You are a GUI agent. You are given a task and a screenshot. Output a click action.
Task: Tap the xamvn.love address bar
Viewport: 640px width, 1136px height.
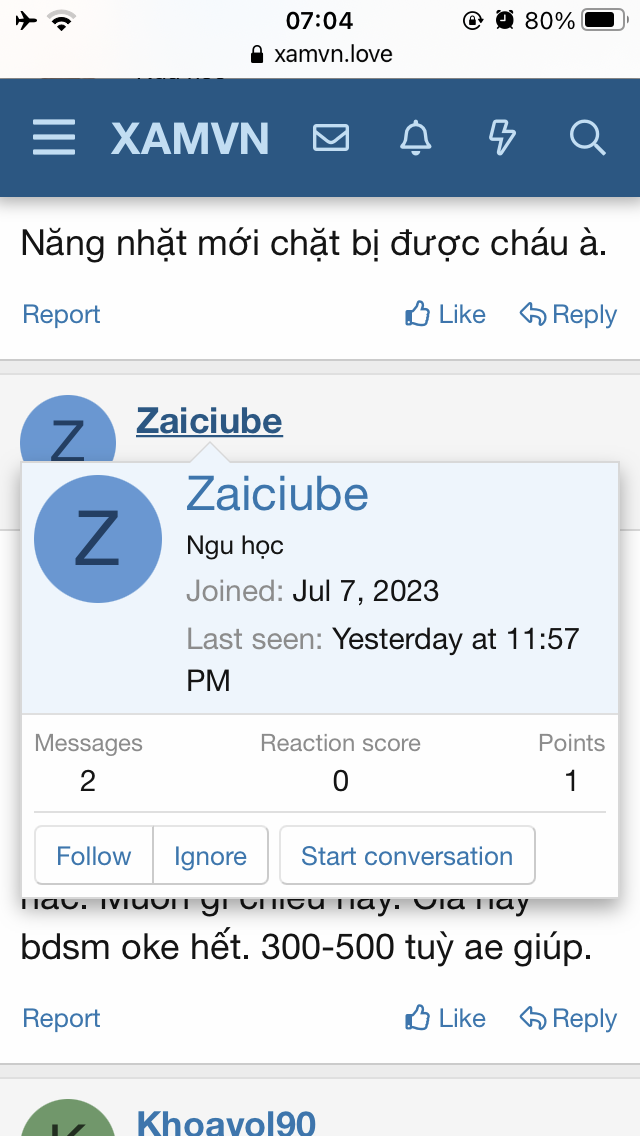click(x=322, y=54)
